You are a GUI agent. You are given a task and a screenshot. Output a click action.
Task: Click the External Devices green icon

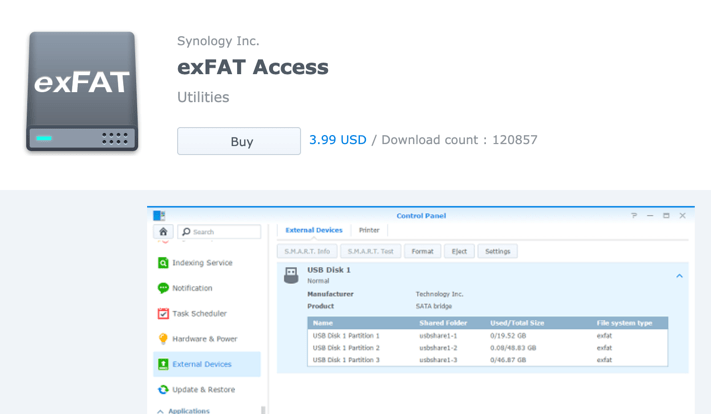tap(163, 364)
